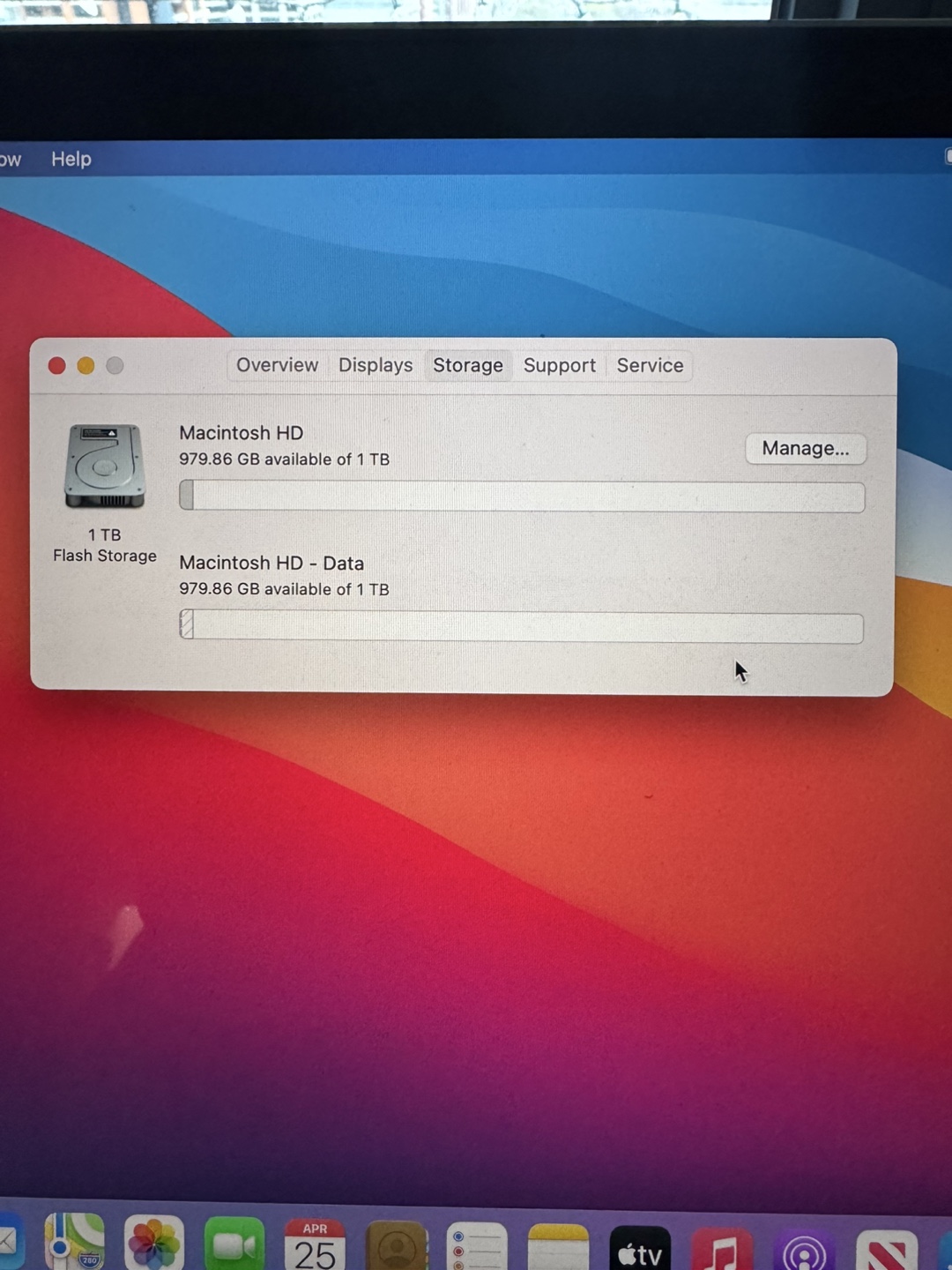Image resolution: width=952 pixels, height=1270 pixels.
Task: Open Maps from the Dock
Action: [75, 1242]
